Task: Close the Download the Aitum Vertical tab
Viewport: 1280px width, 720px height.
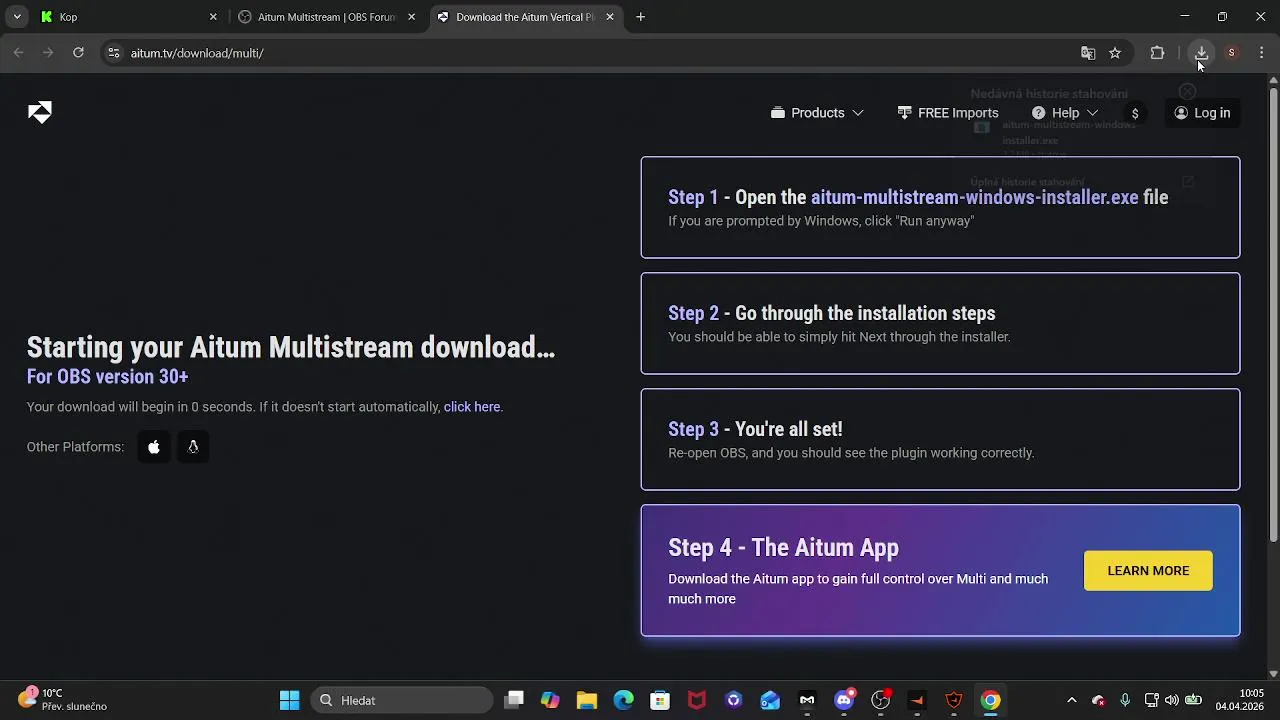Action: (610, 17)
